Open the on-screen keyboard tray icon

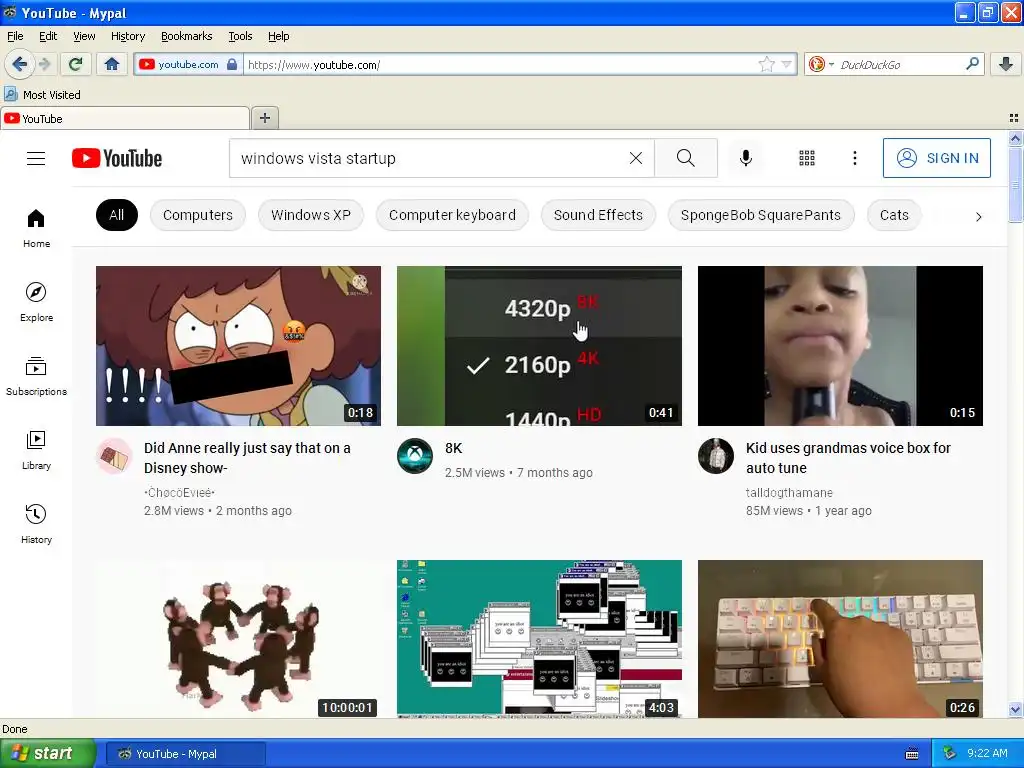point(912,754)
